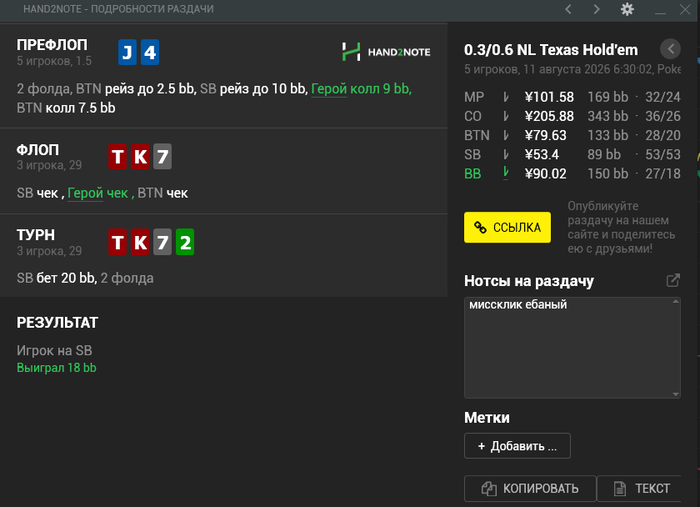Click the SB player stats icon

tap(506, 154)
